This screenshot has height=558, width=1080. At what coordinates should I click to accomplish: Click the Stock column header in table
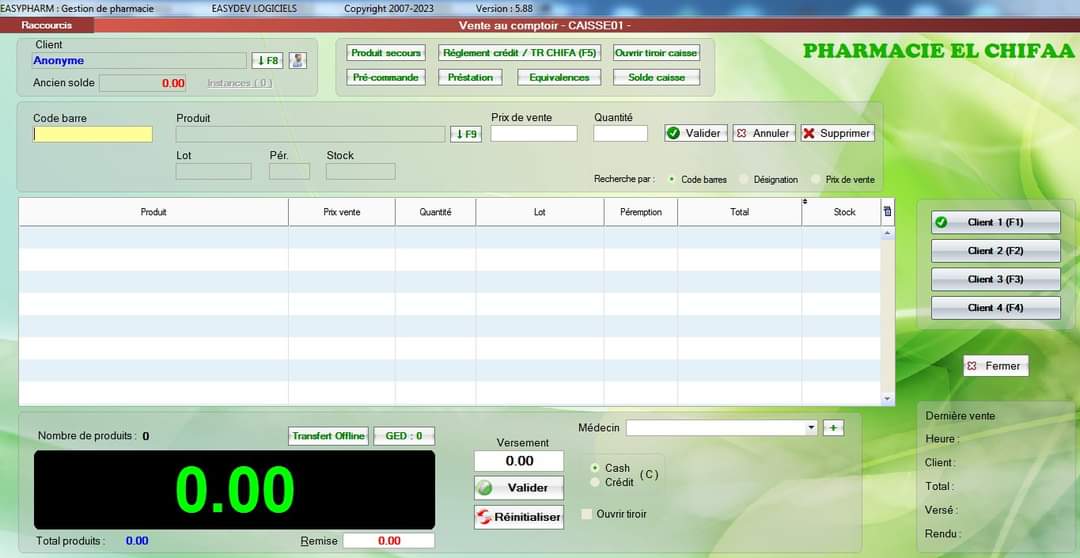pyautogui.click(x=844, y=212)
